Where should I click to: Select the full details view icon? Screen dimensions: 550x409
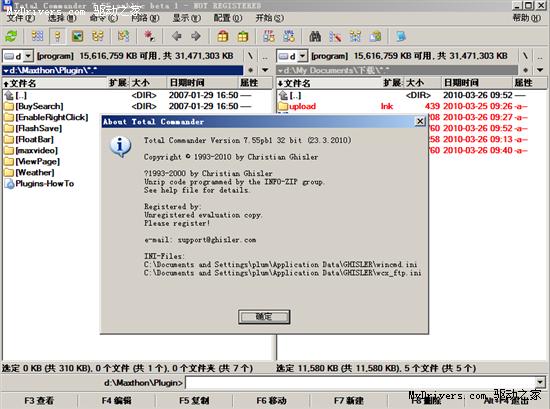(58, 36)
